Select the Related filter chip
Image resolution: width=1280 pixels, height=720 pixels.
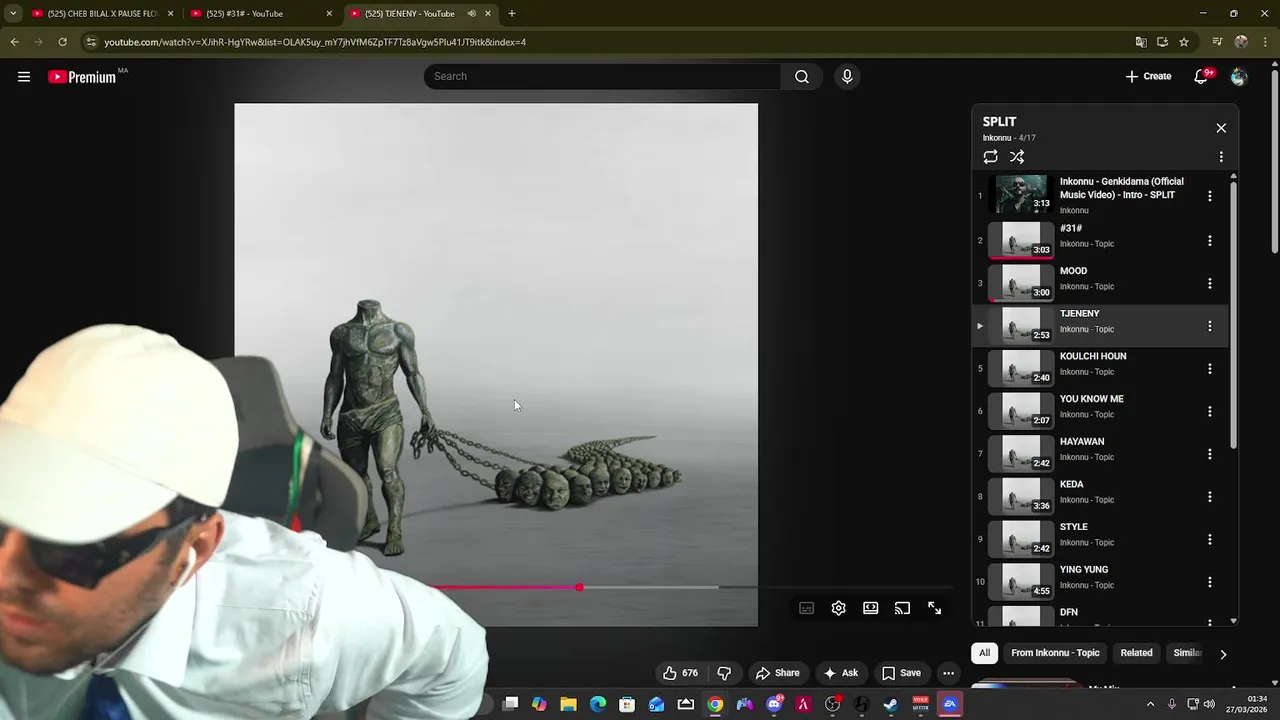coord(1136,653)
